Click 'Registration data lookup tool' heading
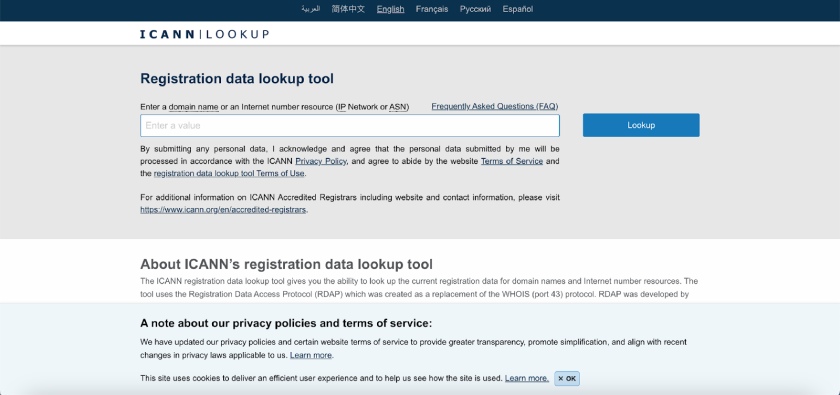The width and height of the screenshot is (840, 395). [x=237, y=79]
